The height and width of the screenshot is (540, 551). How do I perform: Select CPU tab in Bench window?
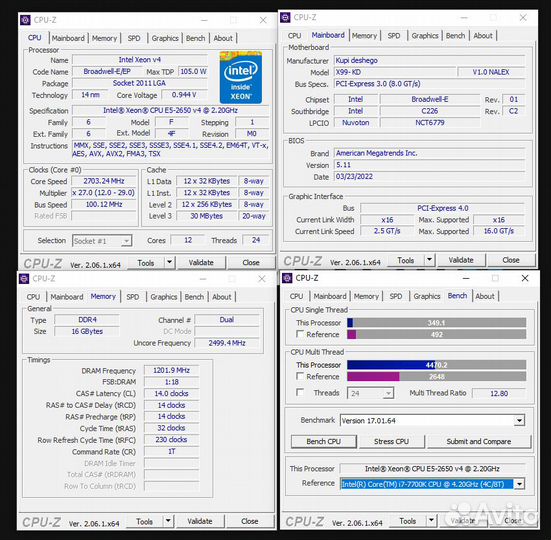(296, 296)
